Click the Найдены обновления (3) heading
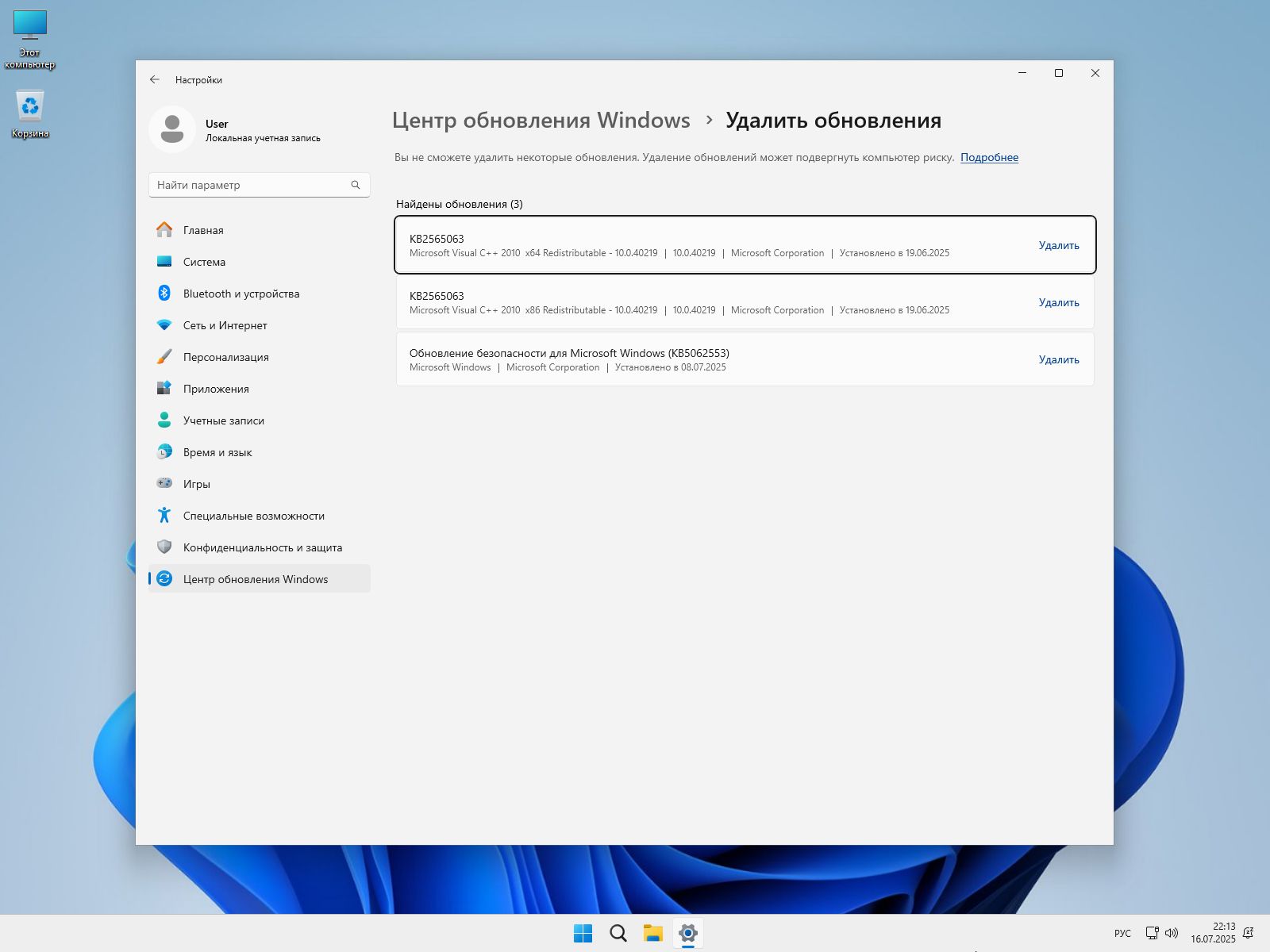Viewport: 1270px width, 952px height. pos(460,204)
